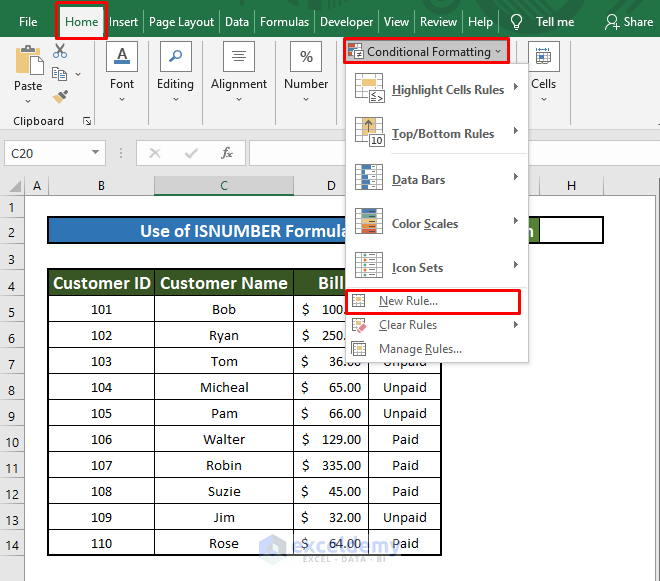The height and width of the screenshot is (581, 660).
Task: Open the Conditional Formatting dropdown
Action: click(427, 51)
